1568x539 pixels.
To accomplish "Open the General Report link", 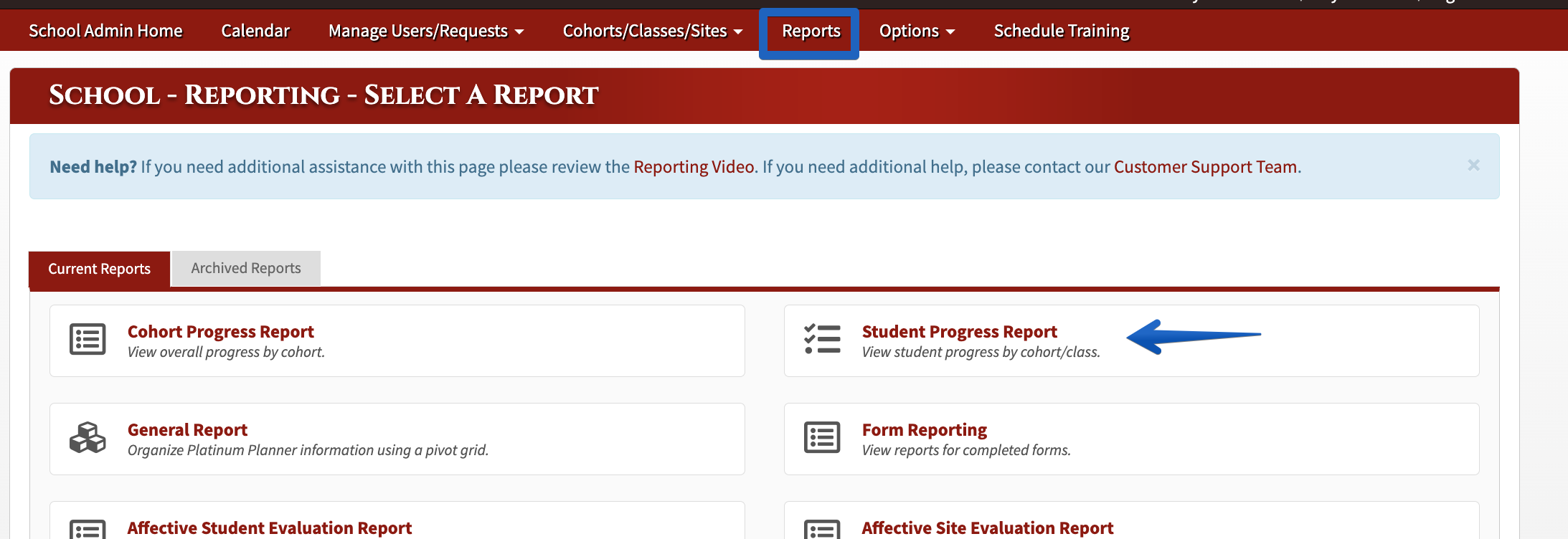I will 187,430.
